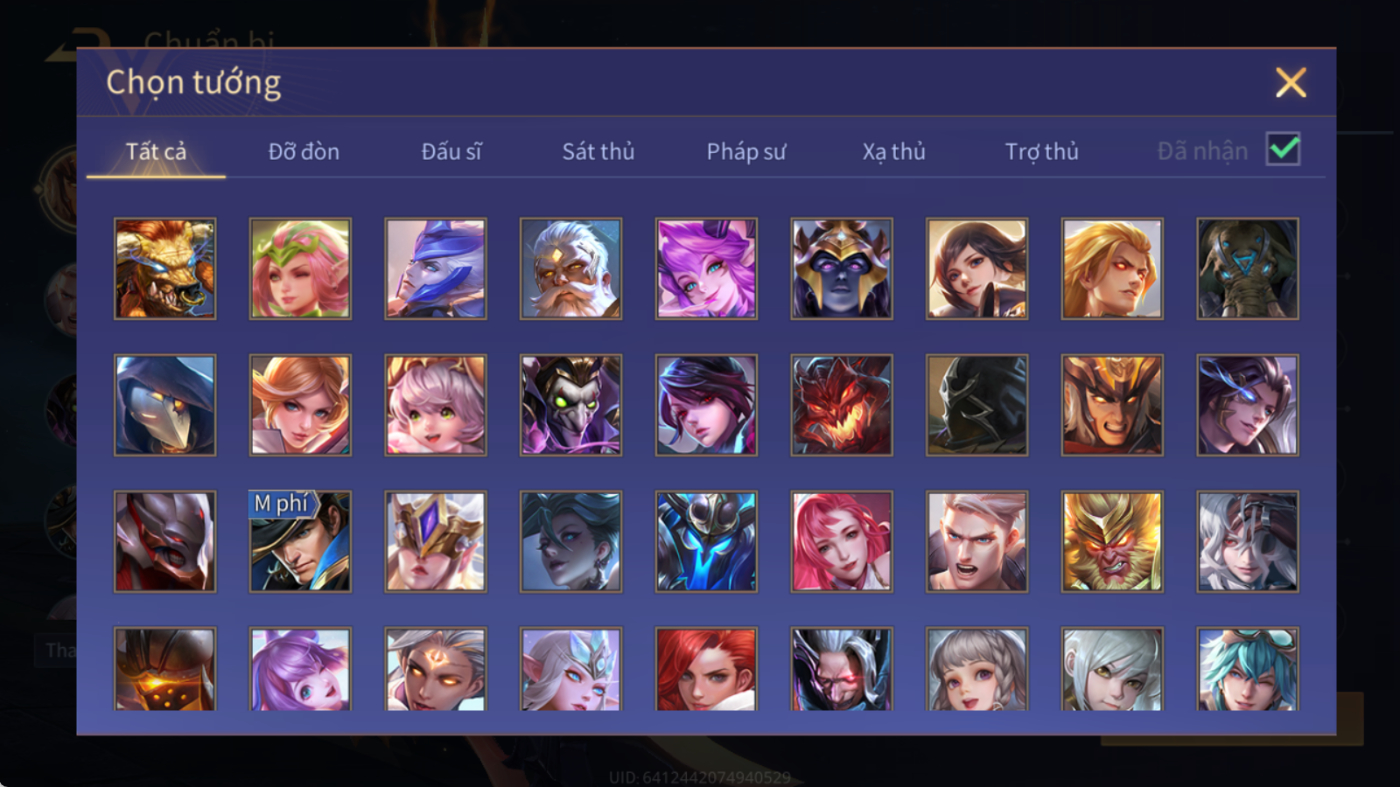
Task: Choose the hero with 'M phí' badge
Action: [300, 541]
